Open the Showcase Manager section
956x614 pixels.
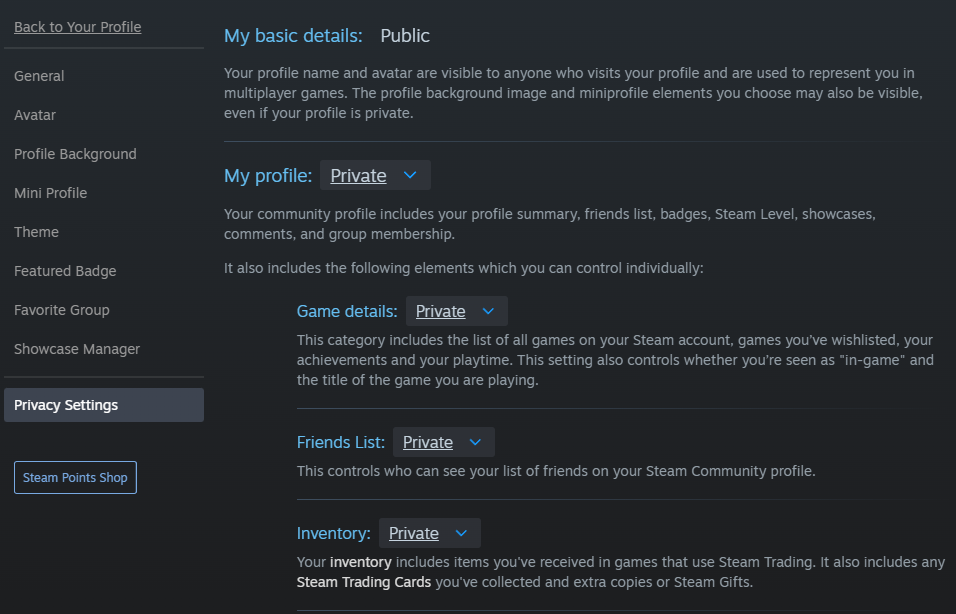point(77,349)
